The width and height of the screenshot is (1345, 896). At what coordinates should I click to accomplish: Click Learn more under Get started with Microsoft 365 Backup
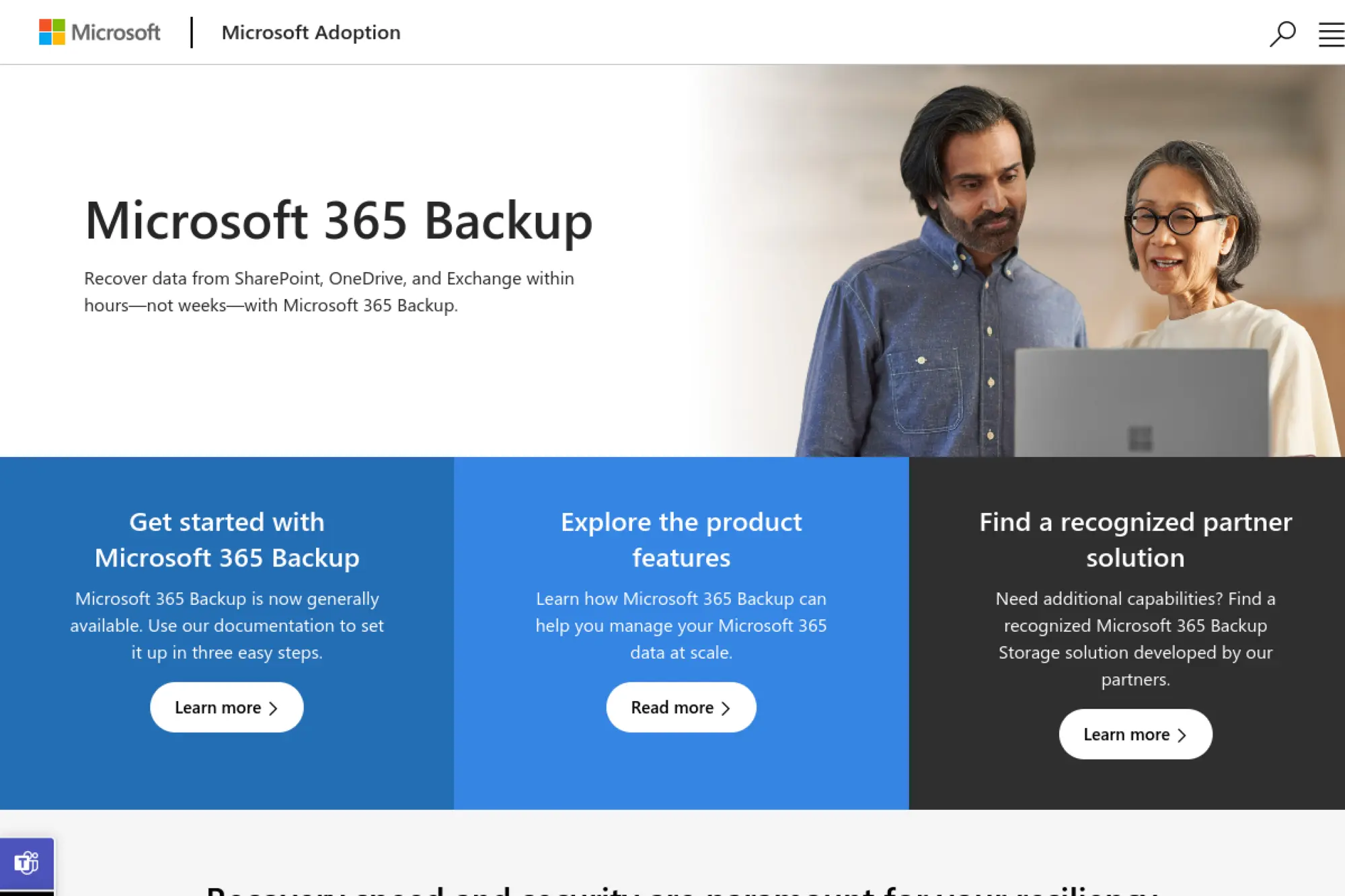click(227, 707)
